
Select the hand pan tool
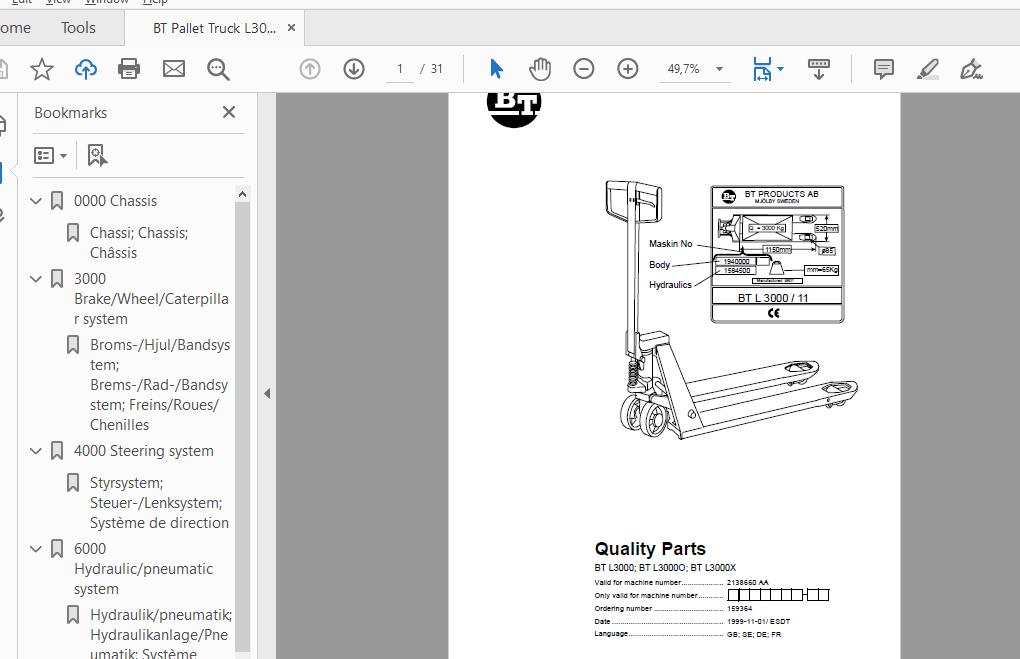(x=540, y=69)
